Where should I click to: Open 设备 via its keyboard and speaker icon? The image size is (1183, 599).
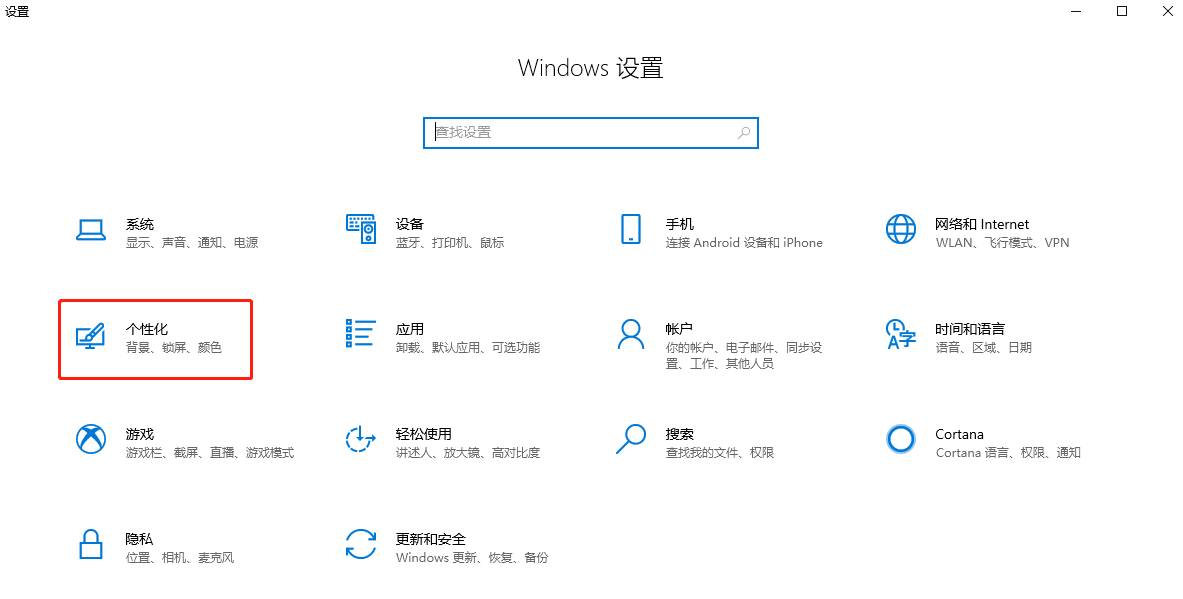[x=360, y=230]
